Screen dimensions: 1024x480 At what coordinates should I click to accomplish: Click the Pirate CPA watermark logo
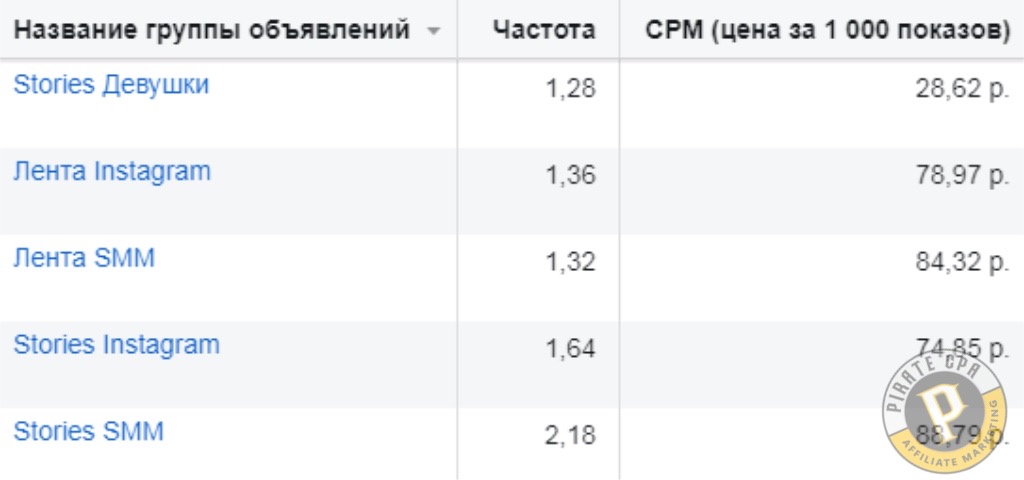[x=944, y=411]
